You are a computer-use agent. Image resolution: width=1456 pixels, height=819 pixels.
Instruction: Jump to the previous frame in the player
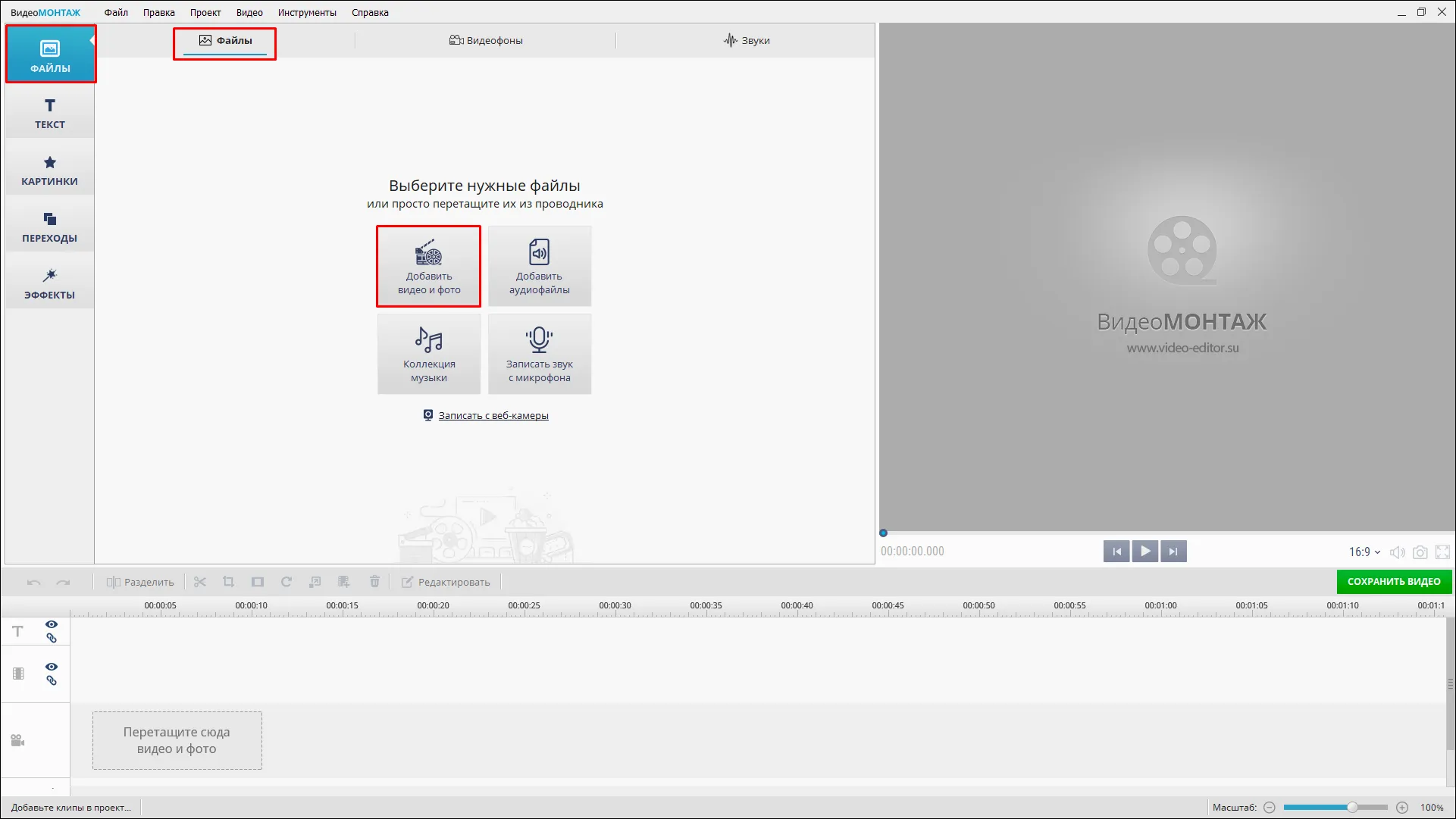click(x=1116, y=552)
